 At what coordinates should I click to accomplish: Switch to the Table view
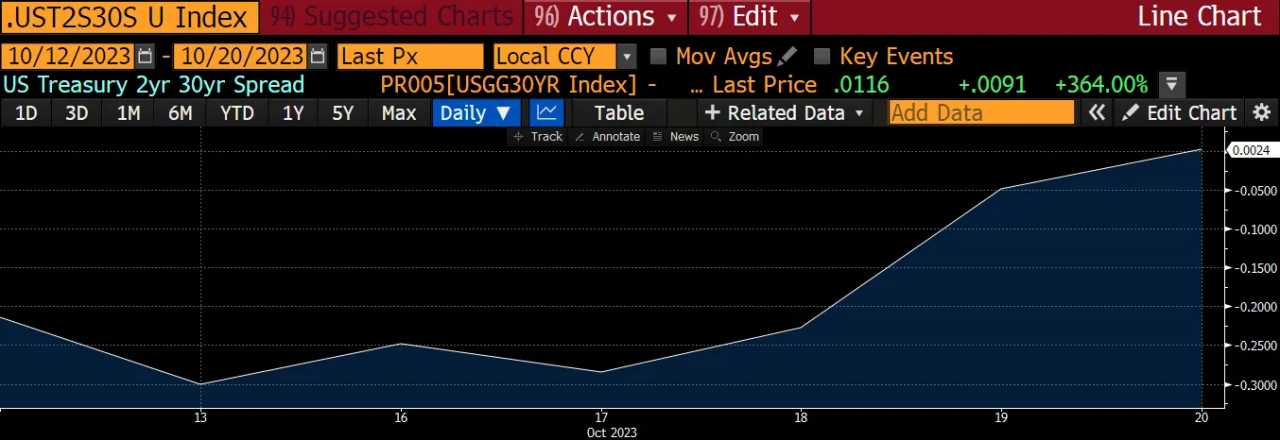(619, 113)
